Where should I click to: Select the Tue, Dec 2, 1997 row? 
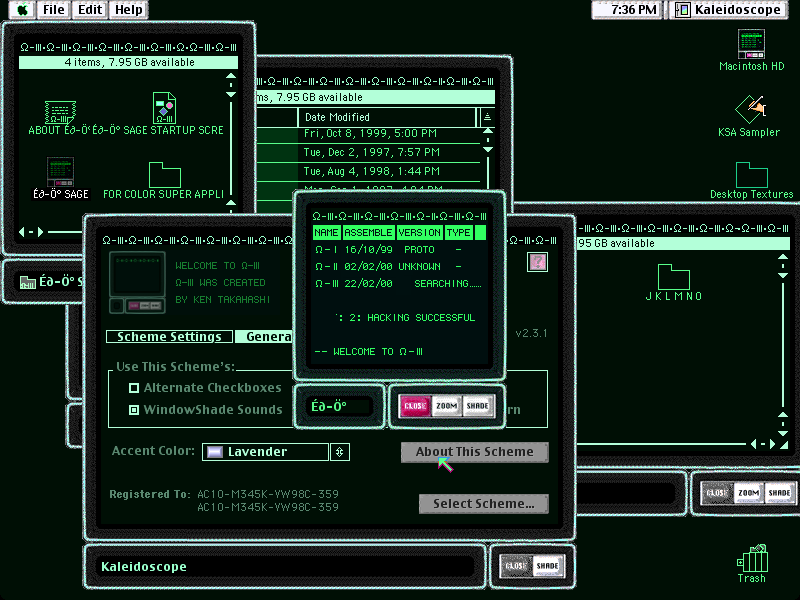click(x=369, y=153)
